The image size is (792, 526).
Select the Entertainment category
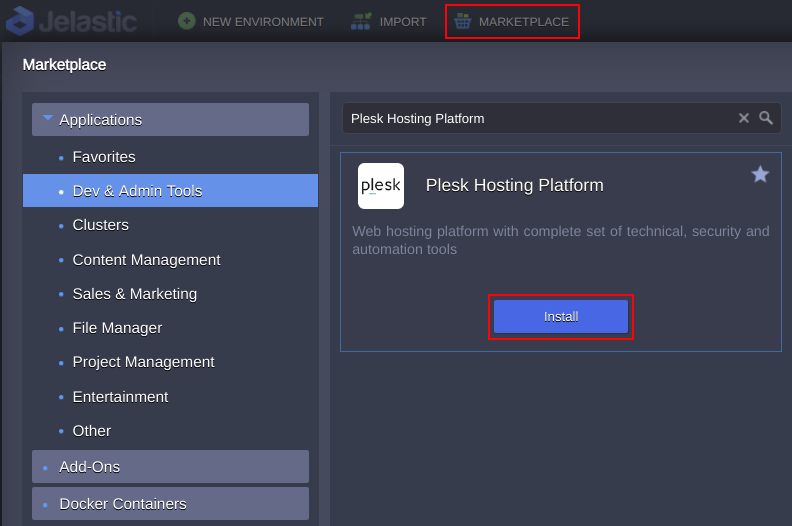[x=170, y=397]
